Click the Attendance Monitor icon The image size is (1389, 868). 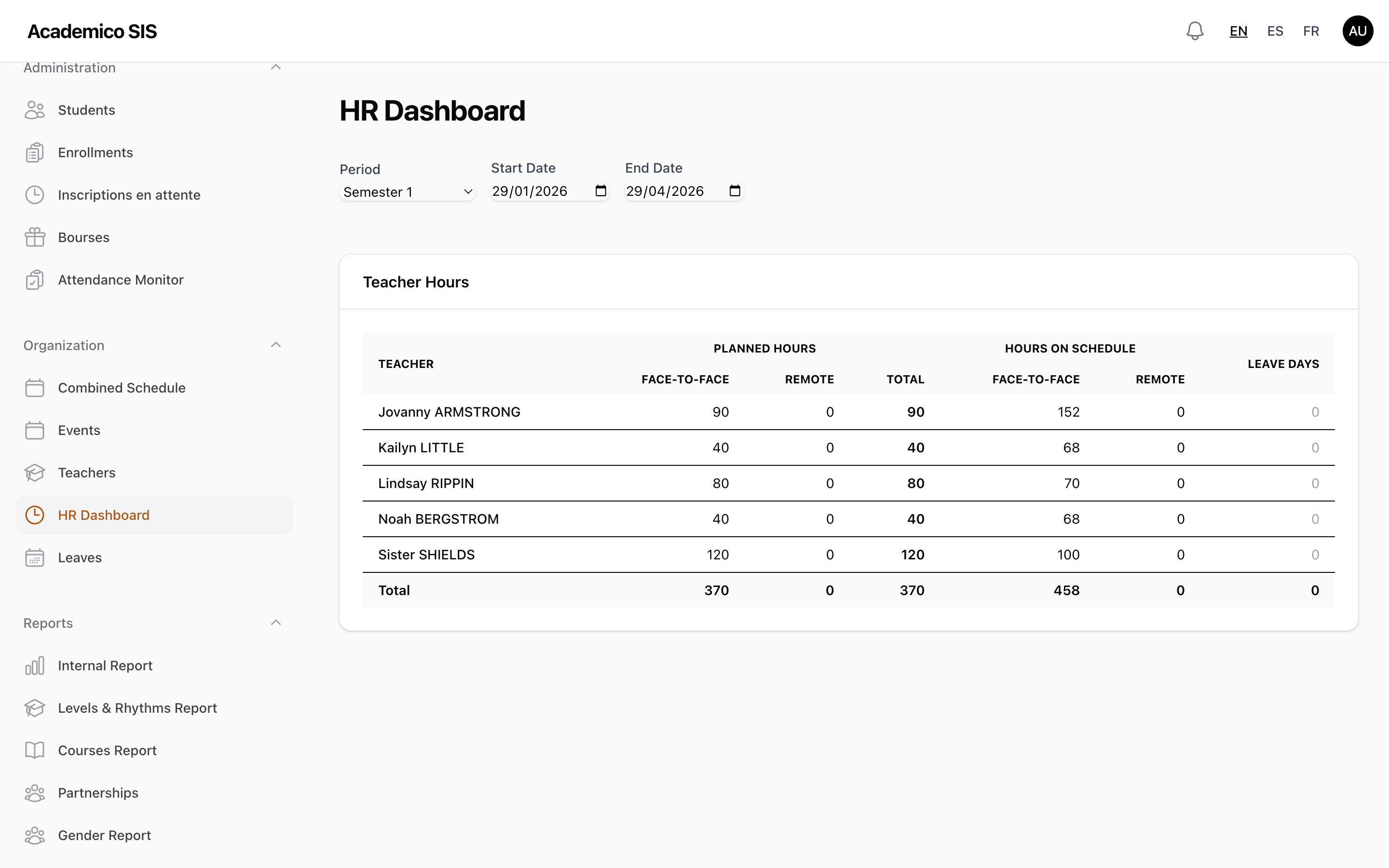[35, 280]
